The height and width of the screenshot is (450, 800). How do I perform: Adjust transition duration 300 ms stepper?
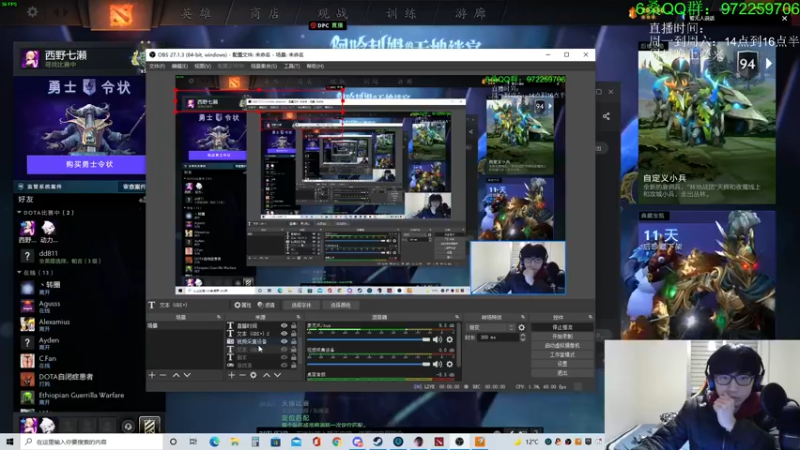click(522, 337)
